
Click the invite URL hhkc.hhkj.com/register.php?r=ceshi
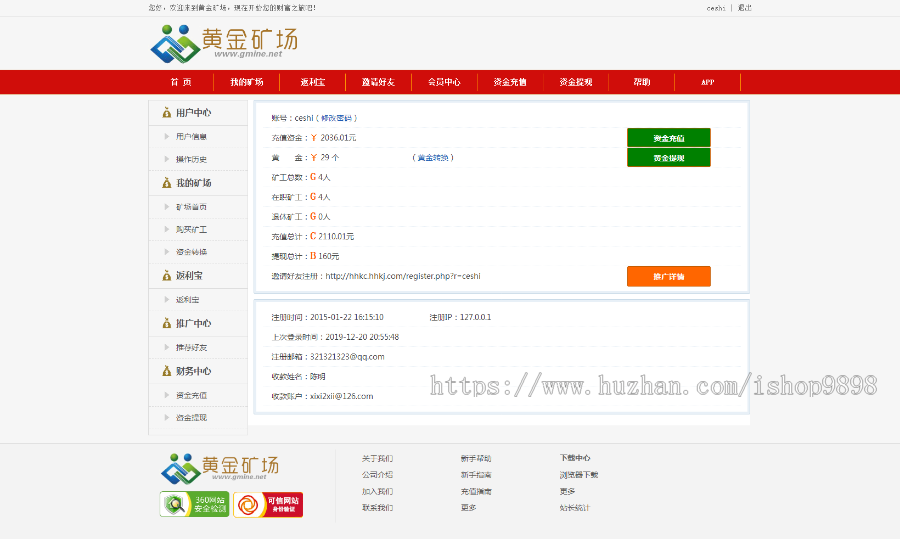point(403,276)
